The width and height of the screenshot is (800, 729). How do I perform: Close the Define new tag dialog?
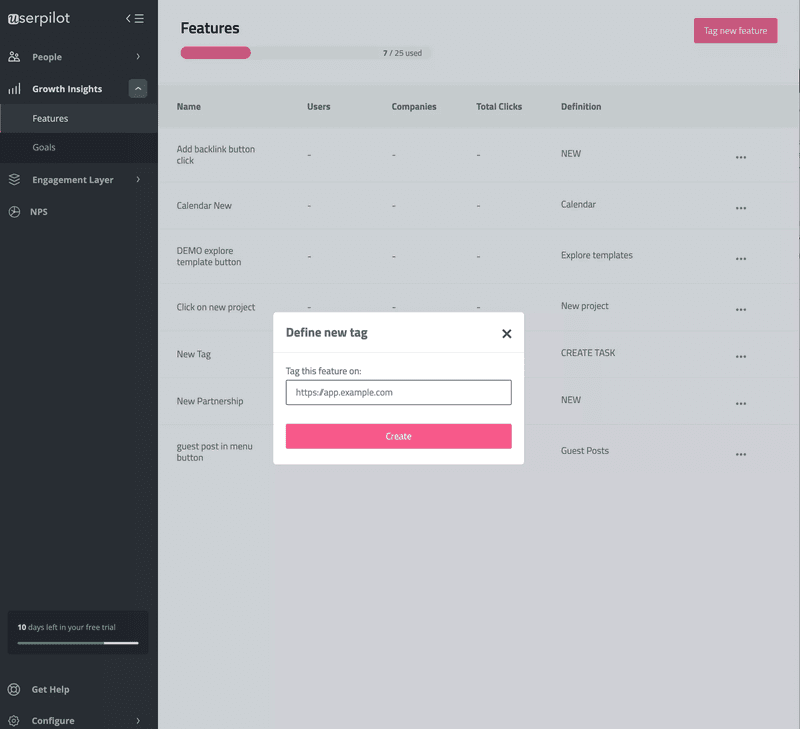click(507, 334)
